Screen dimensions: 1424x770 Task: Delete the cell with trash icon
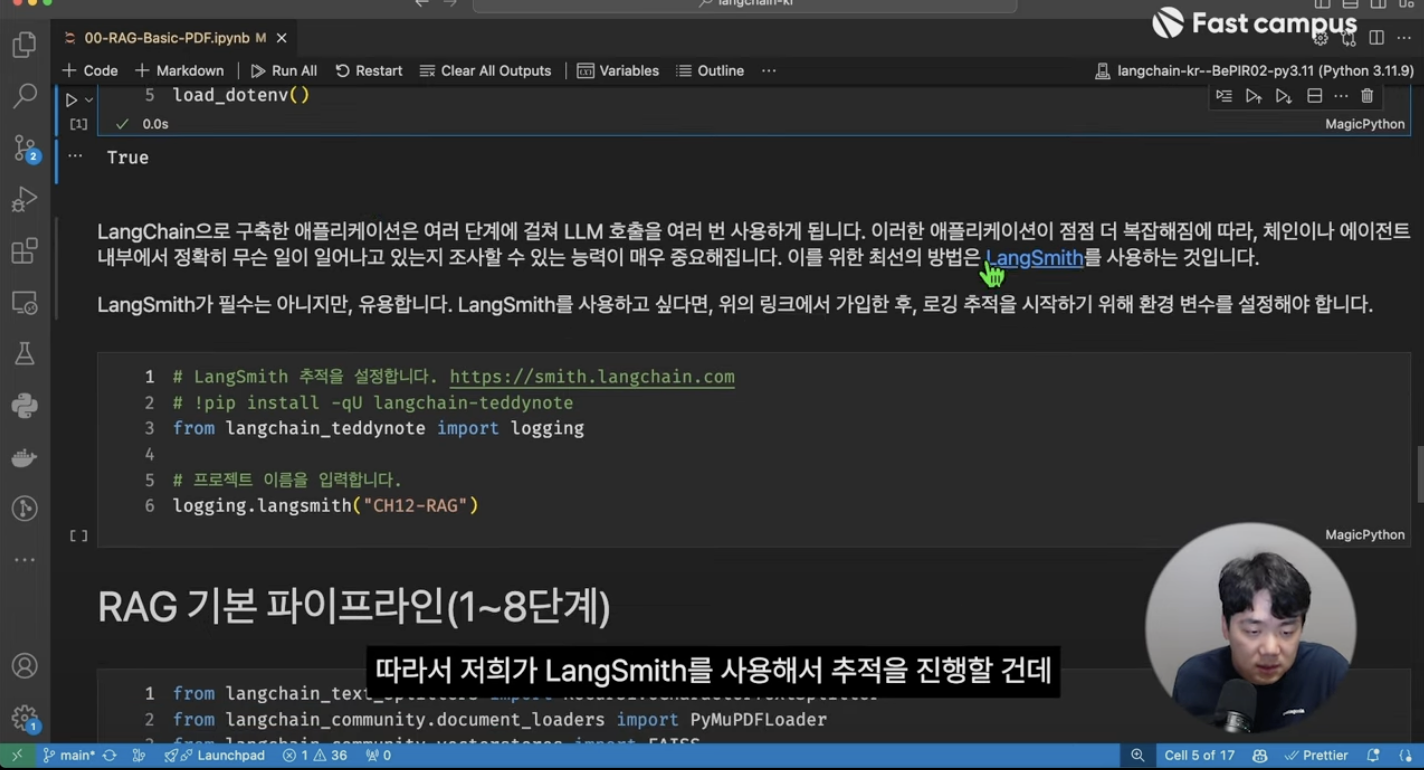1367,96
